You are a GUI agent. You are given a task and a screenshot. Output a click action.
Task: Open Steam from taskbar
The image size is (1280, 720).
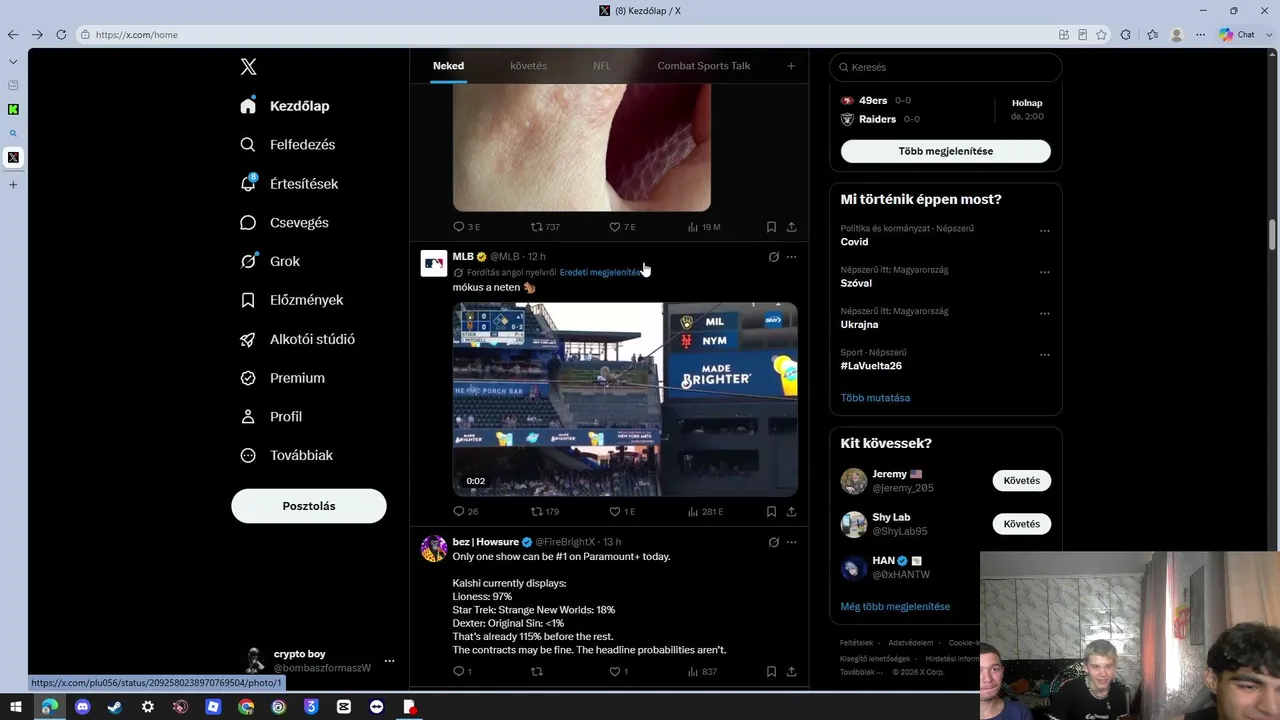tap(115, 707)
